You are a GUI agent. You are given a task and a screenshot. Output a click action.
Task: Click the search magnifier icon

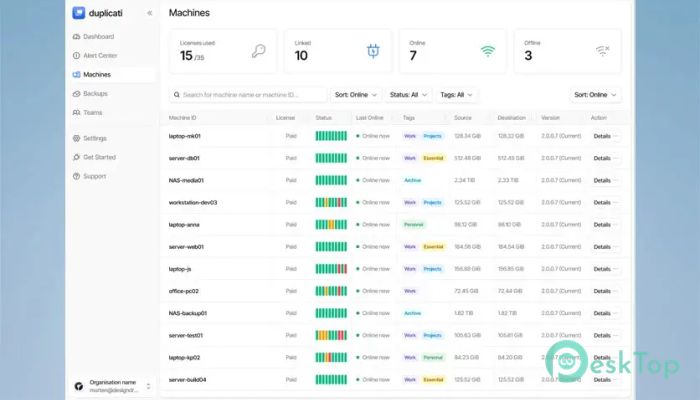(x=177, y=95)
